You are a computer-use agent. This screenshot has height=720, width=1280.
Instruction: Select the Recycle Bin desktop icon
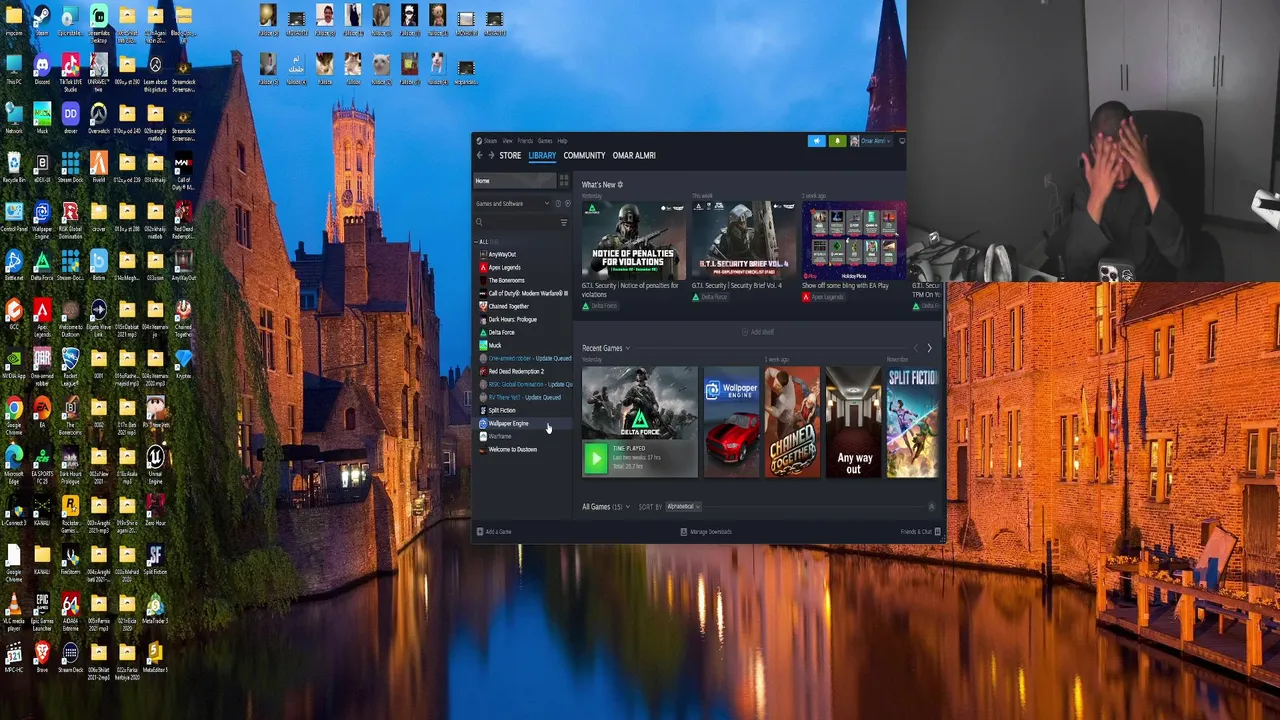[14, 169]
